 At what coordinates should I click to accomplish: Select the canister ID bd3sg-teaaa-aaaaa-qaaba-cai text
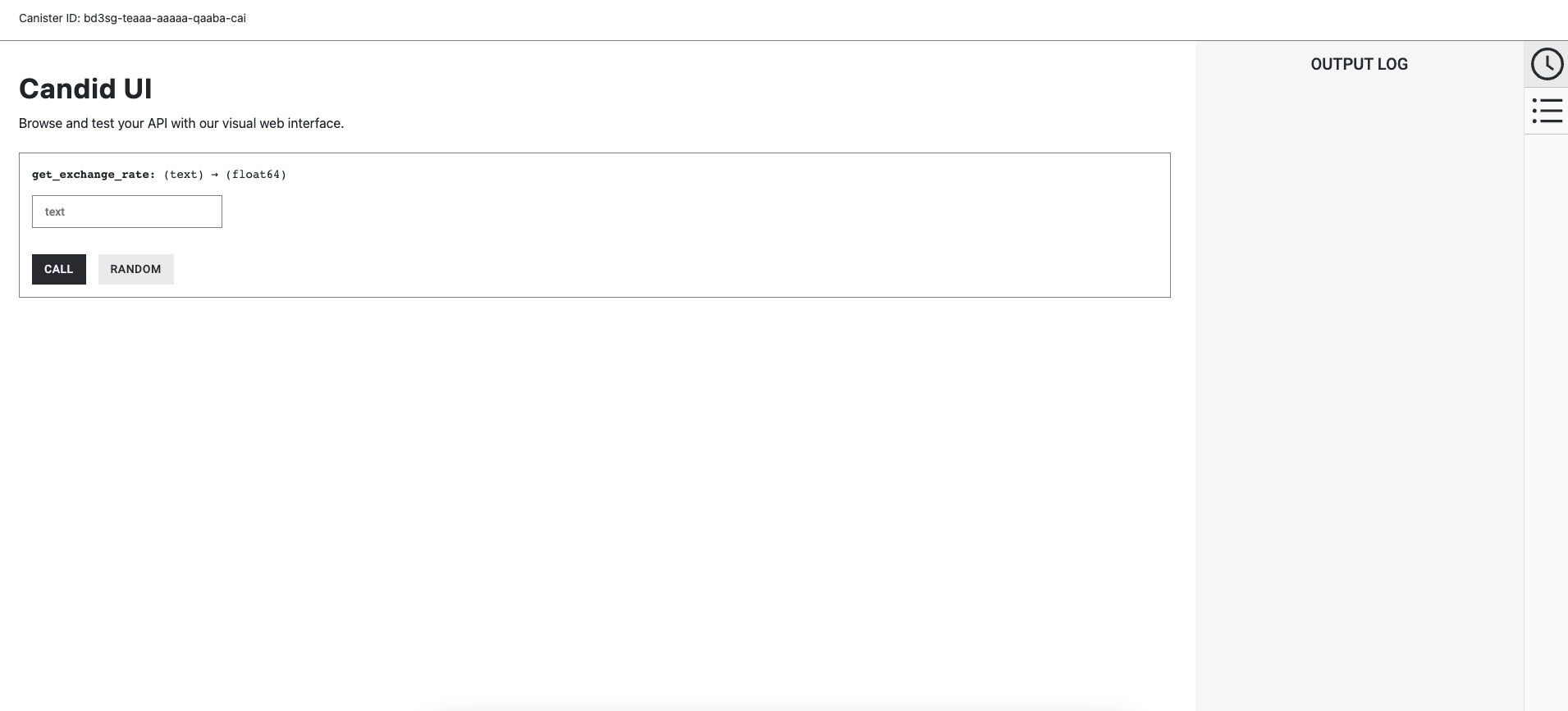[164, 18]
